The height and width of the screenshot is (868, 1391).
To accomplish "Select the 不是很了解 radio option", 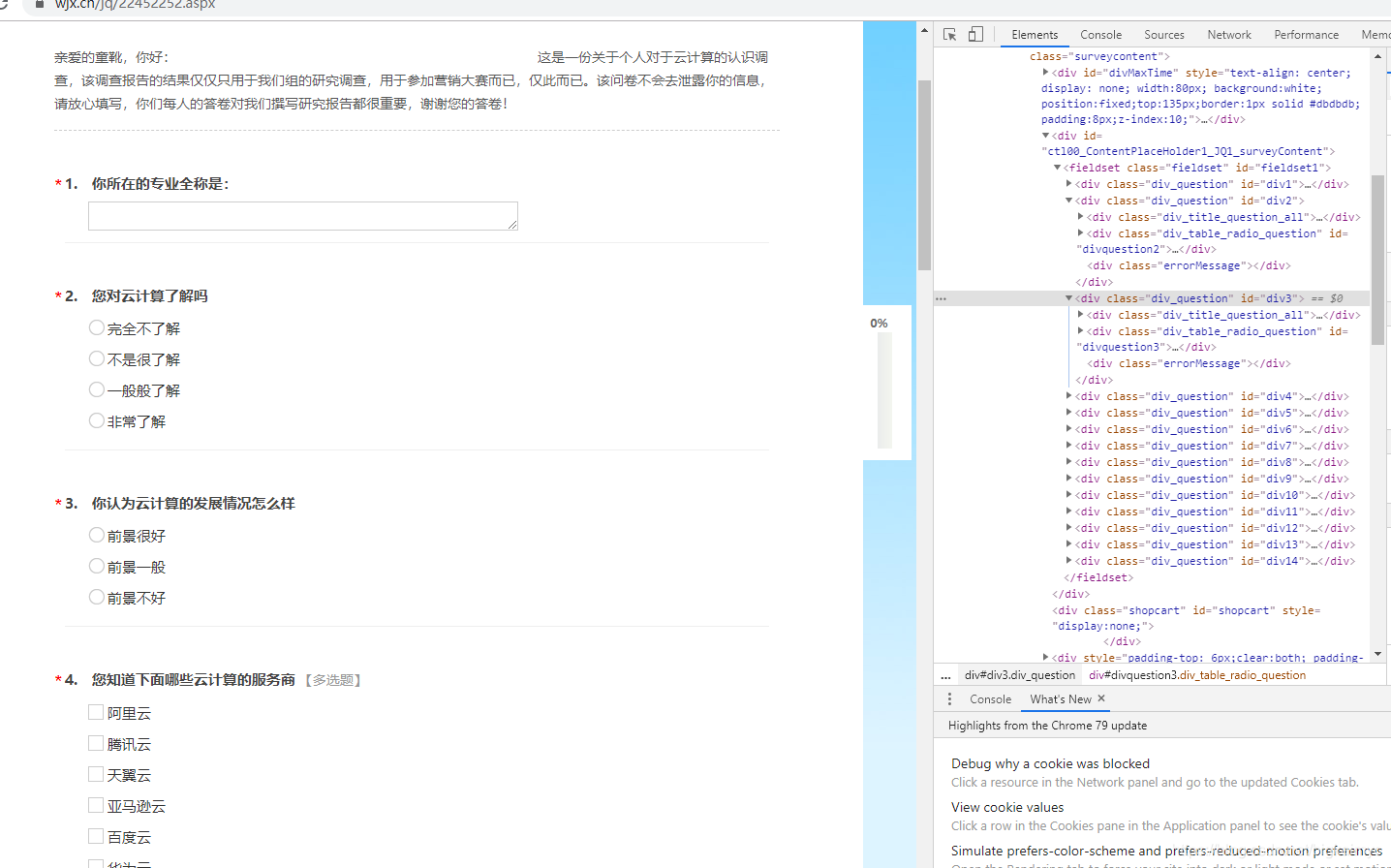I will tap(97, 359).
